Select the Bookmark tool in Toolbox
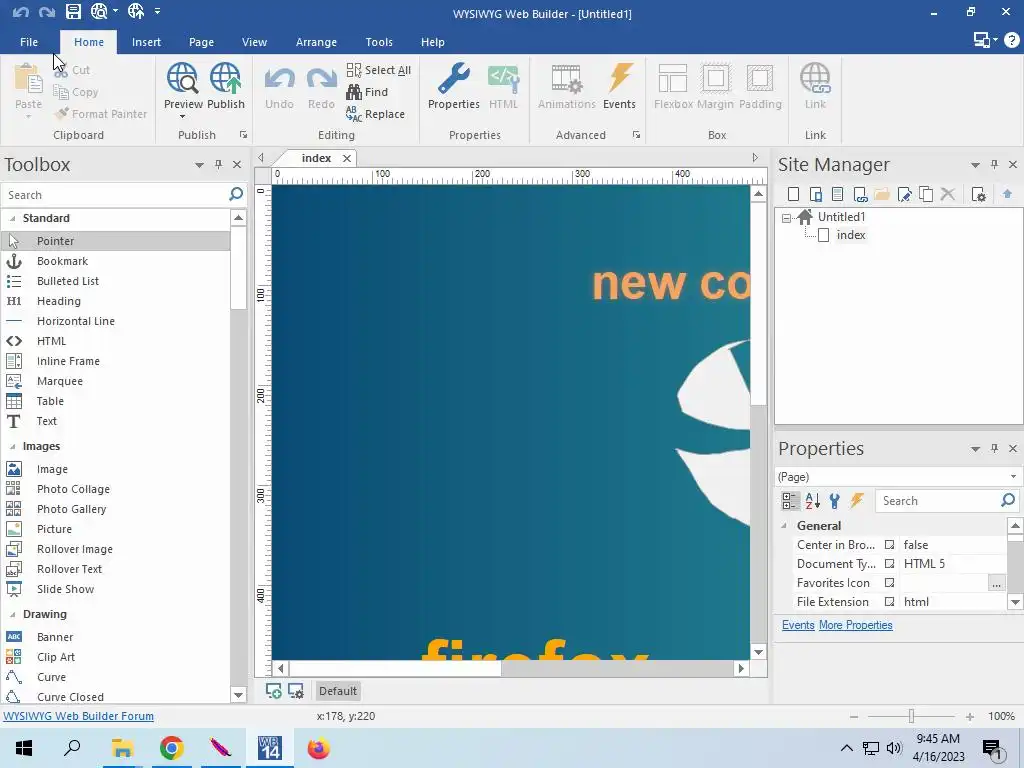This screenshot has width=1024, height=768. coord(116,261)
